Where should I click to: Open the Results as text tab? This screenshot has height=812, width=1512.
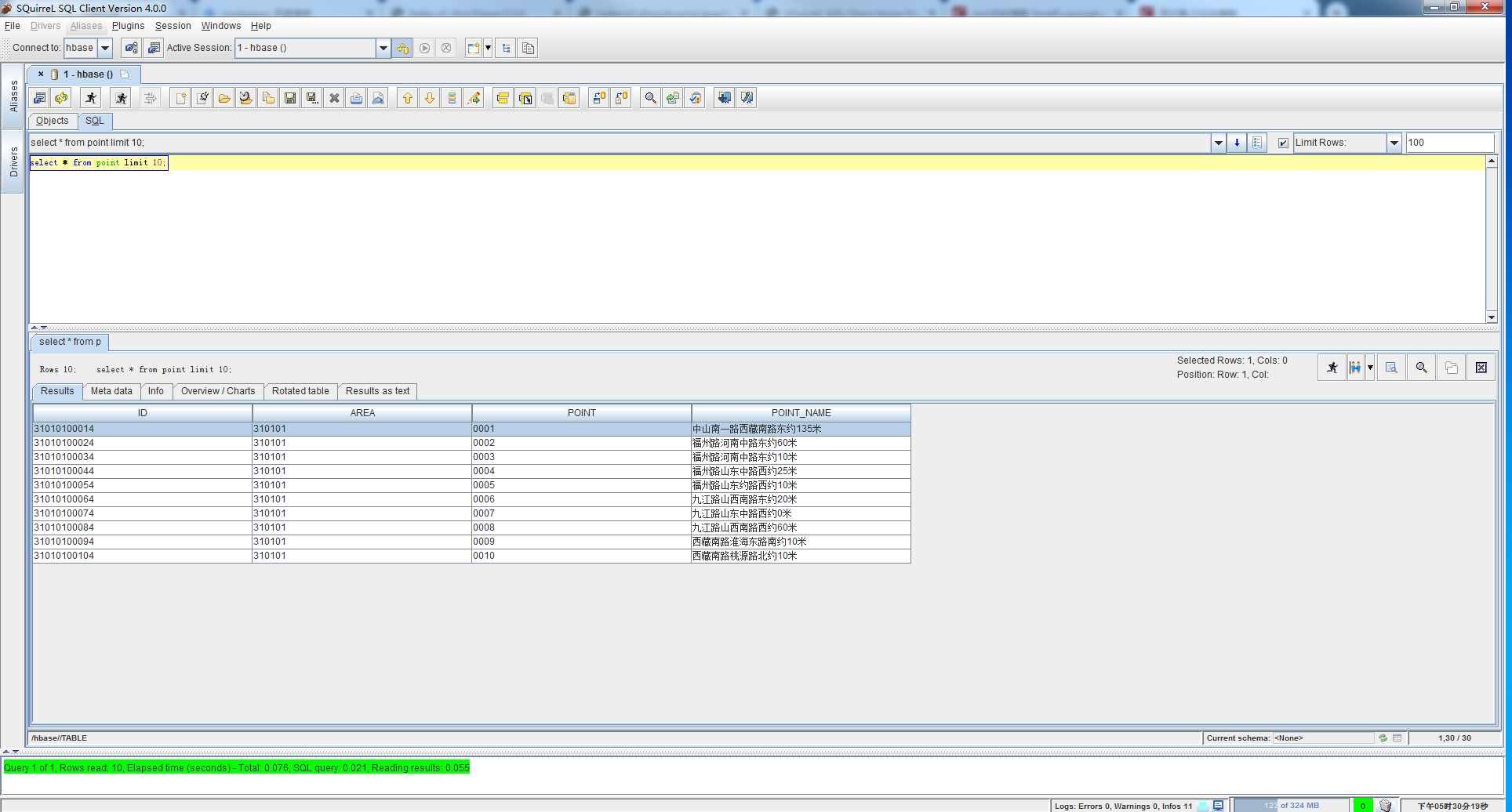377,391
